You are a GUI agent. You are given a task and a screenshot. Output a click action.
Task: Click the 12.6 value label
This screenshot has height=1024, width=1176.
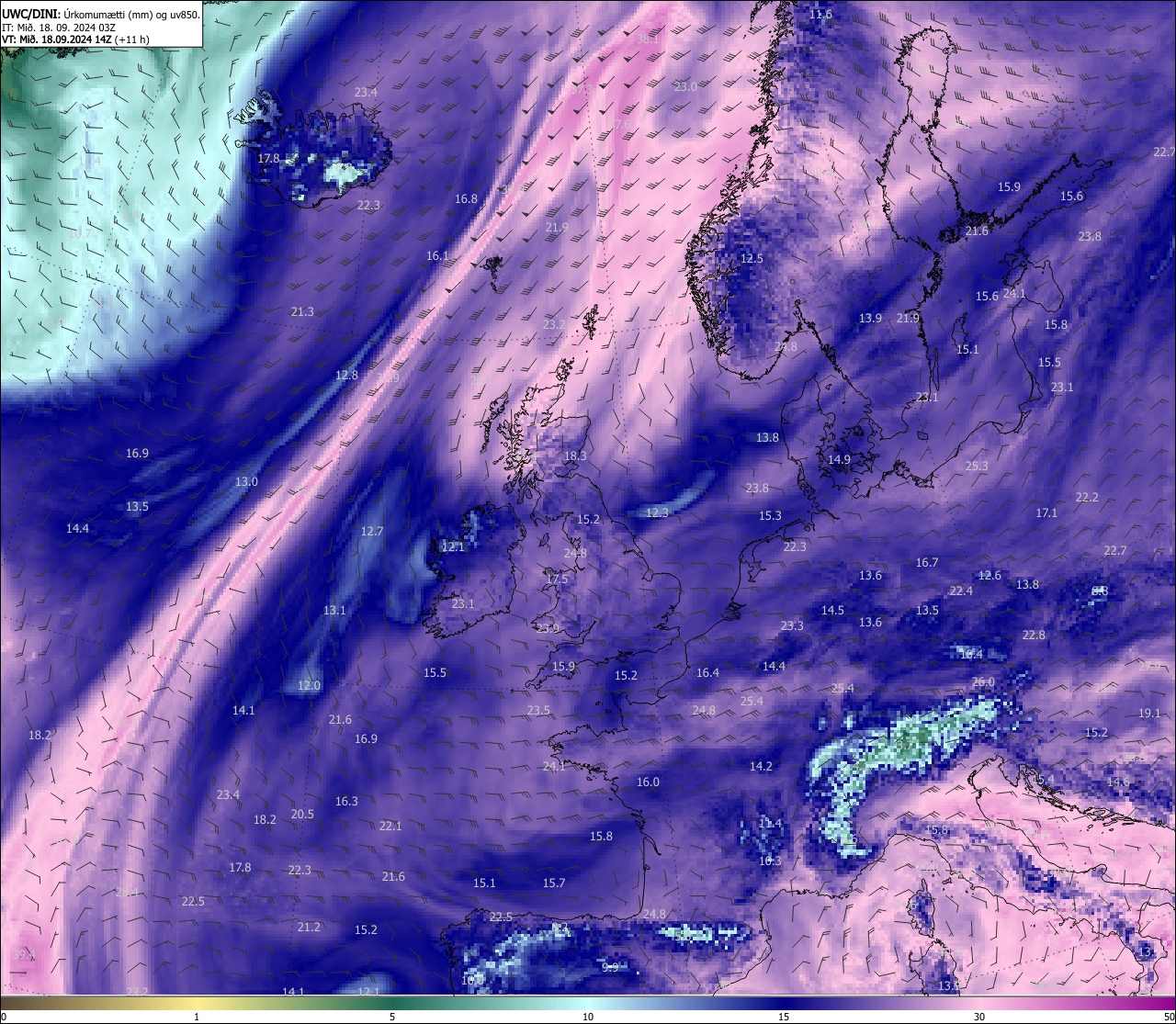989,575
